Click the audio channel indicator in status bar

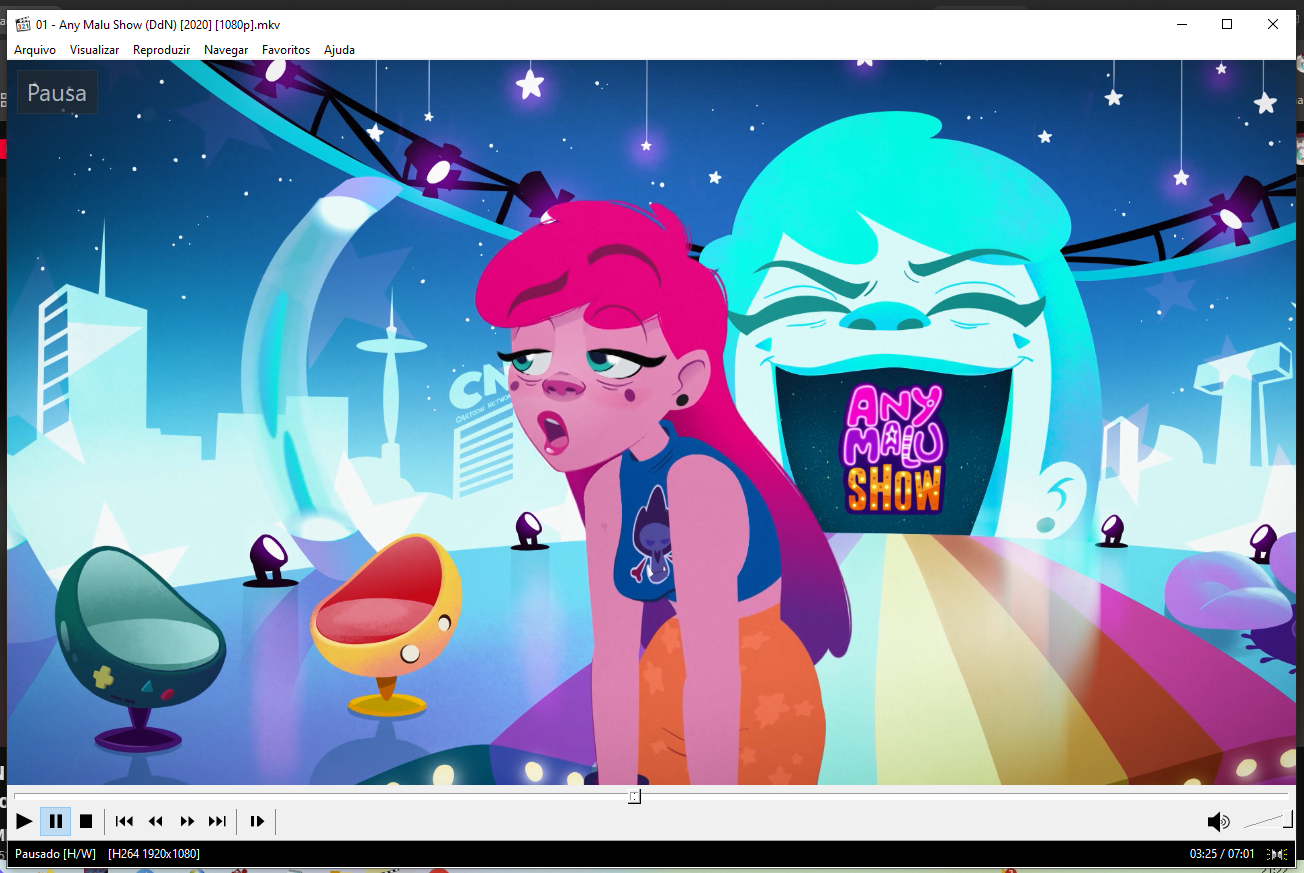(1277, 854)
